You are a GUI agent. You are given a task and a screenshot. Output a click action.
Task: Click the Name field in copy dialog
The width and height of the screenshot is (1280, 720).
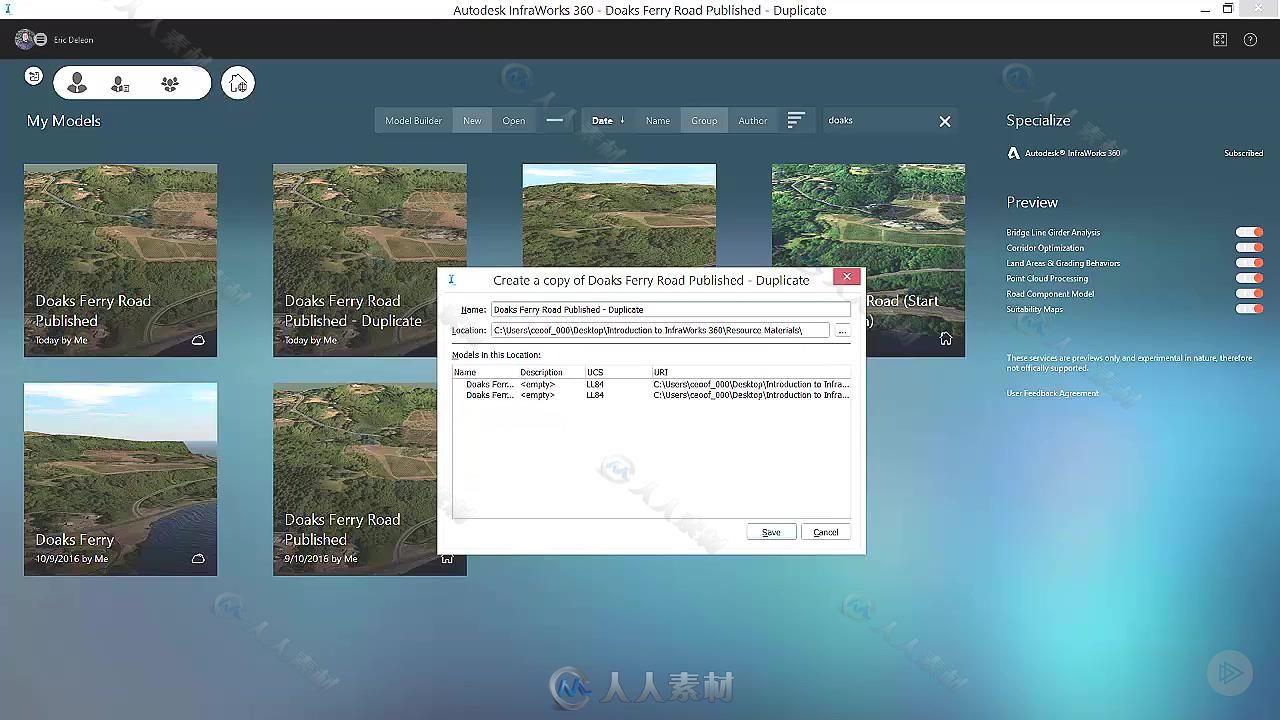(670, 310)
